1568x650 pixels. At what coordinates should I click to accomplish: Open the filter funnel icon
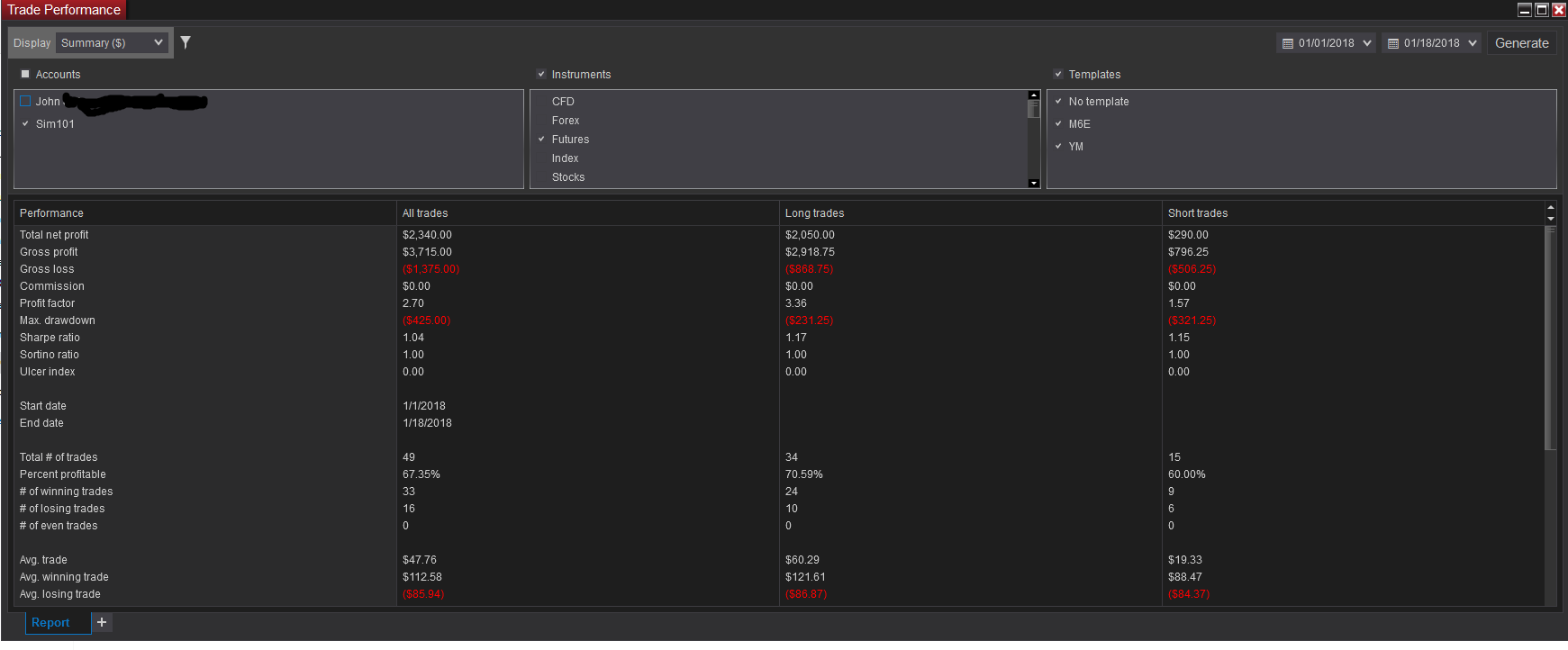click(186, 42)
